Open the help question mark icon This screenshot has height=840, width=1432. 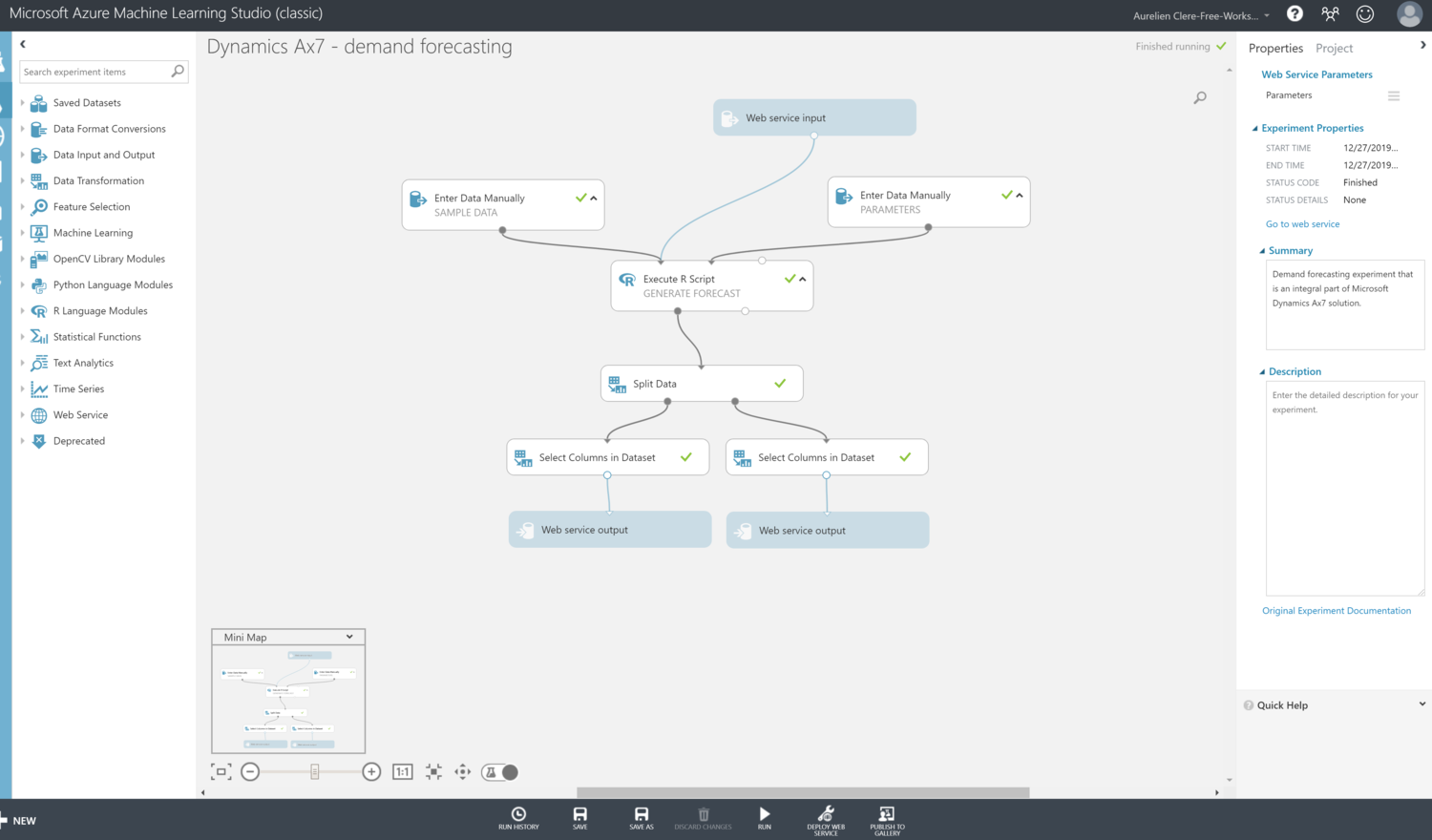[x=1295, y=13]
